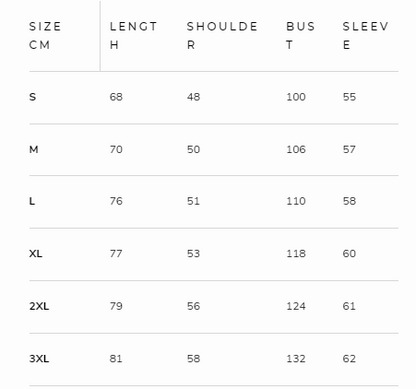Screen dimensions: 416x389
Task: Select bust value 106 in M row
Action: tap(296, 149)
